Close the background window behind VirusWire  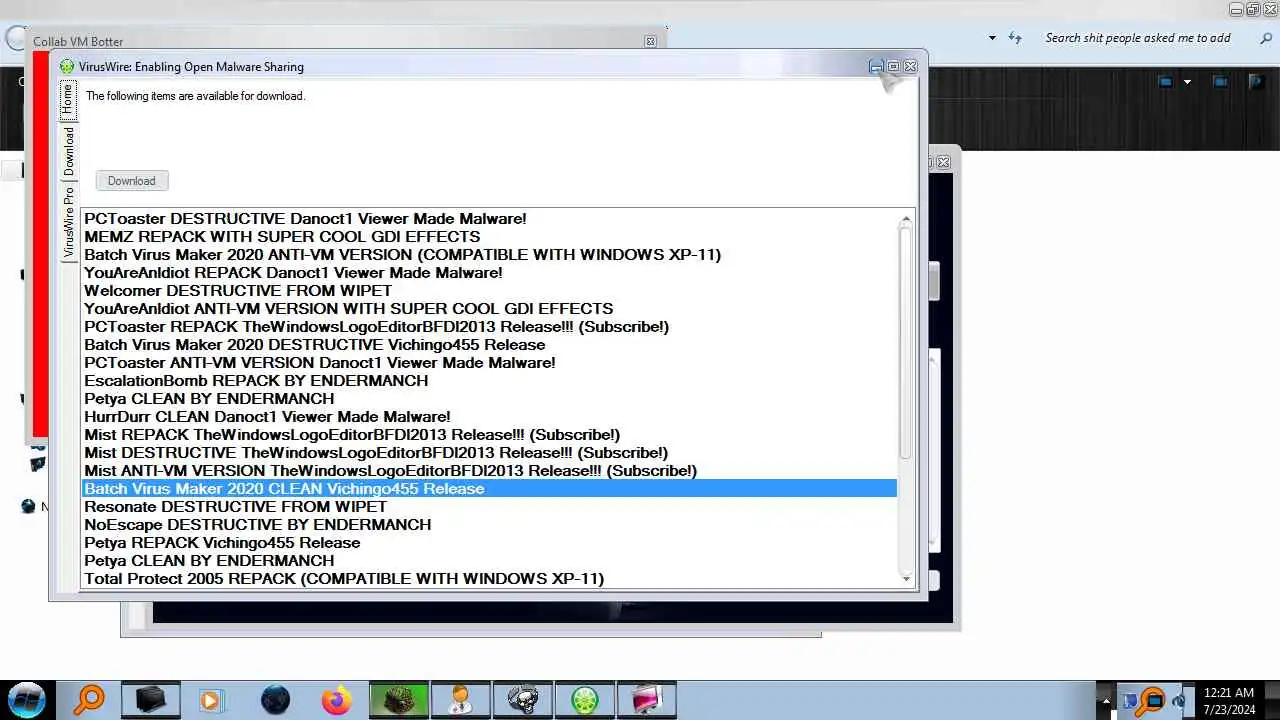943,162
